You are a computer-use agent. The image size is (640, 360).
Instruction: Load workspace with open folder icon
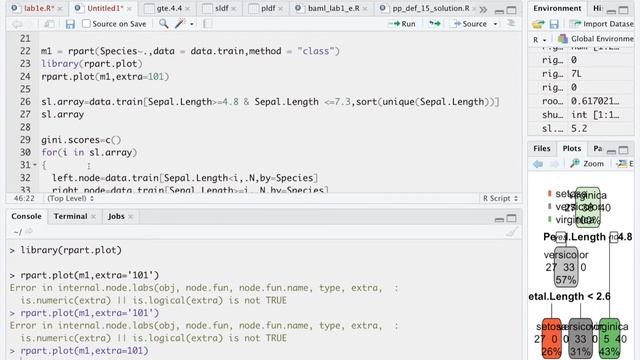click(538, 24)
